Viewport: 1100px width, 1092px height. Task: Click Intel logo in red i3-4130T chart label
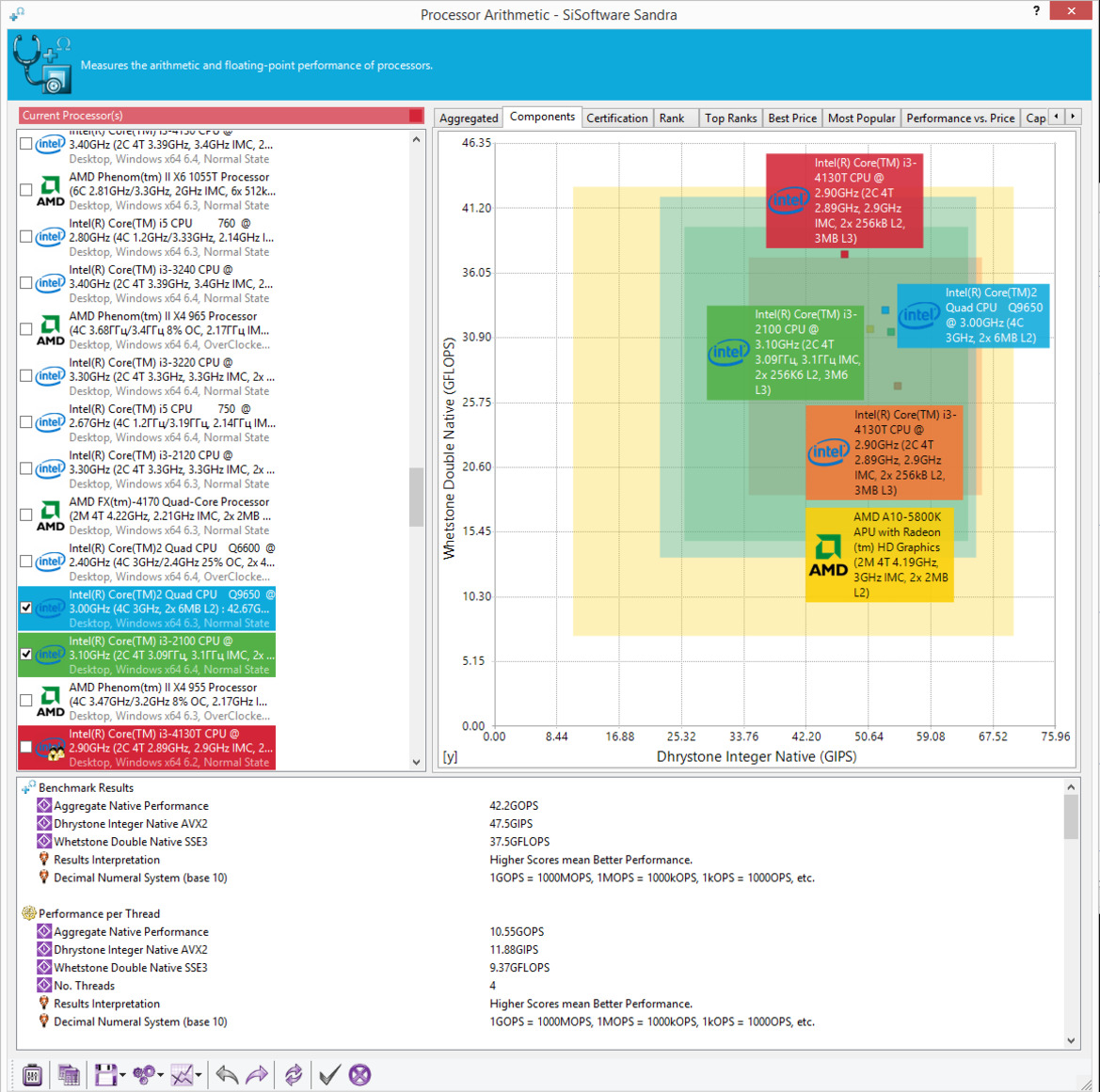(x=789, y=200)
